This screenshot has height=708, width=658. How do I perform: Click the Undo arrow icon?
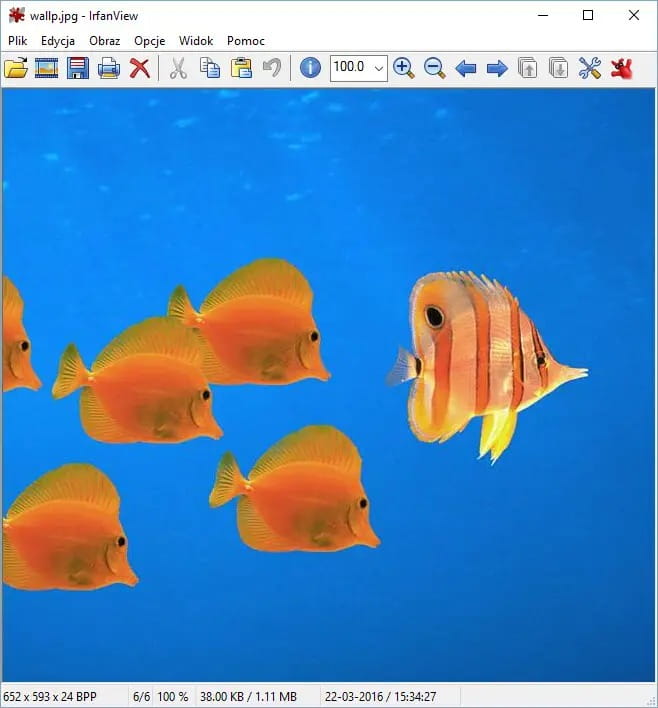click(272, 68)
